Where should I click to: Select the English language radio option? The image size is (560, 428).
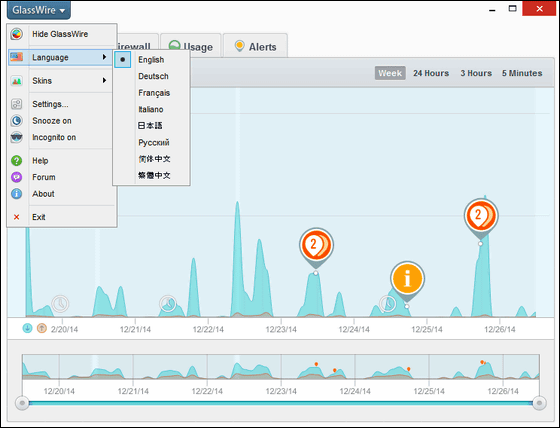click(122, 60)
